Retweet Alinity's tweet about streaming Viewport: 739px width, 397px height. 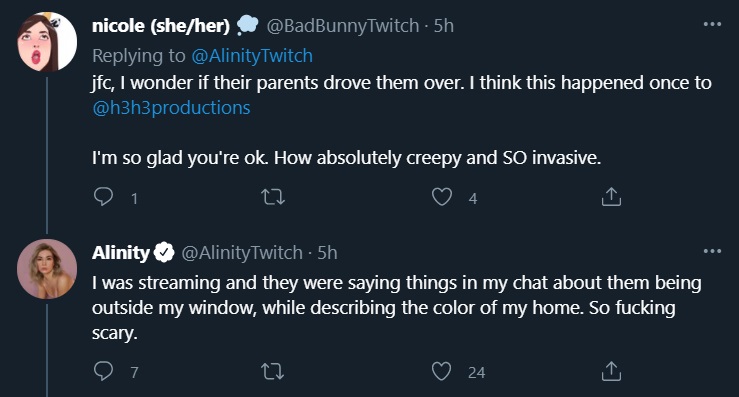[x=273, y=371]
